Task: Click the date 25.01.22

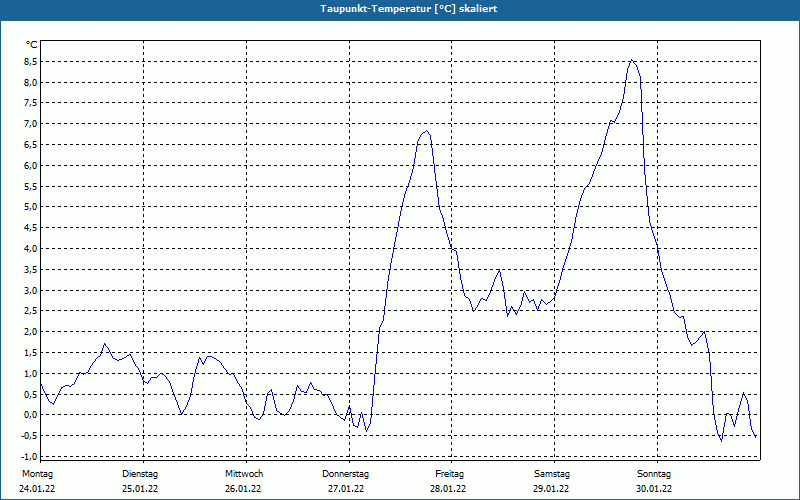Action: click(140, 489)
